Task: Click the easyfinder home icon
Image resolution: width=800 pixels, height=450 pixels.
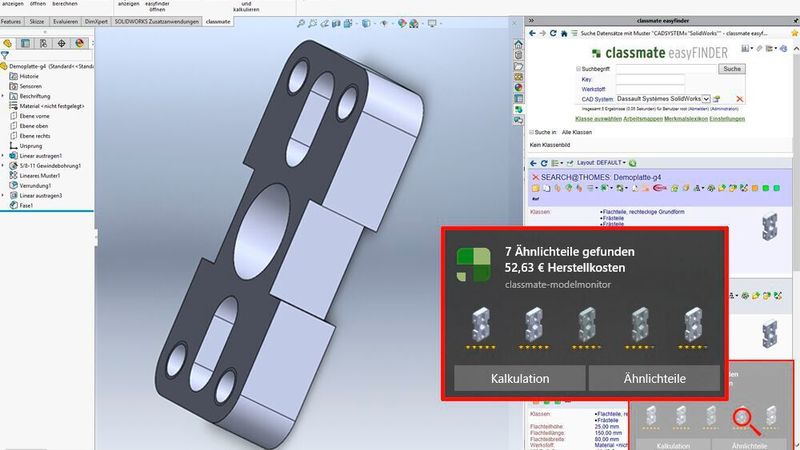Action: tap(564, 33)
